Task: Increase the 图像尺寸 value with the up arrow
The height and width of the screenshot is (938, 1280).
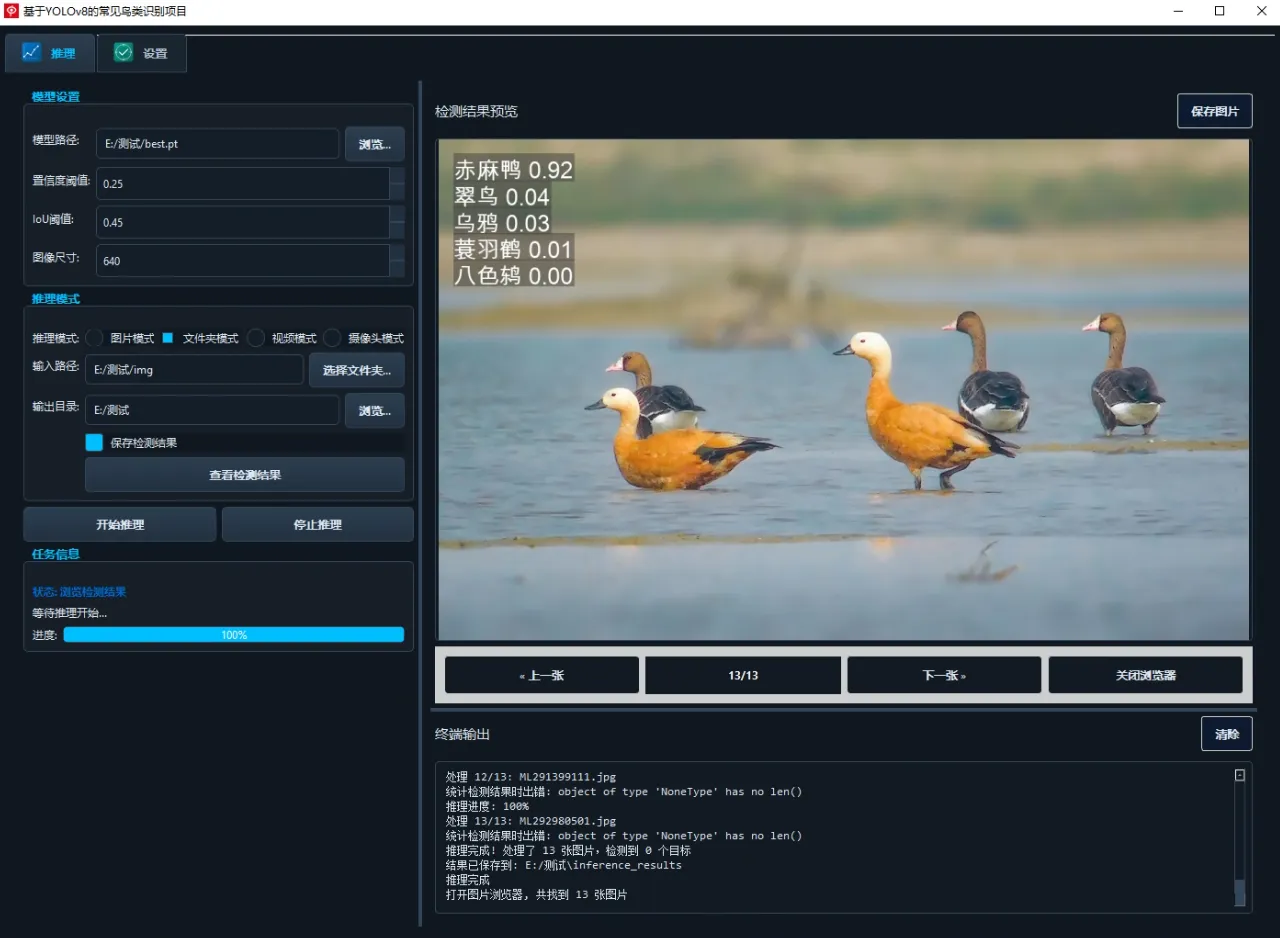Action: pyautogui.click(x=397, y=252)
